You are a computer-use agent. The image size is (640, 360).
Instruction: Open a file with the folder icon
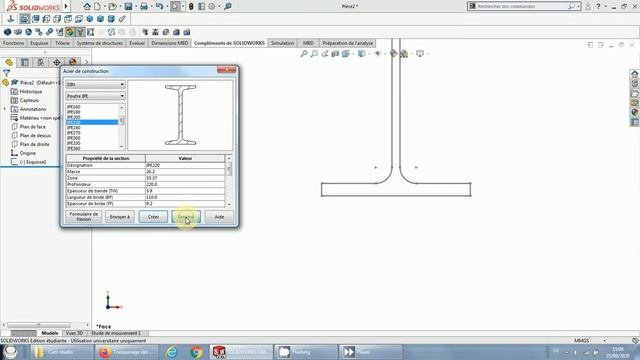click(x=112, y=6)
